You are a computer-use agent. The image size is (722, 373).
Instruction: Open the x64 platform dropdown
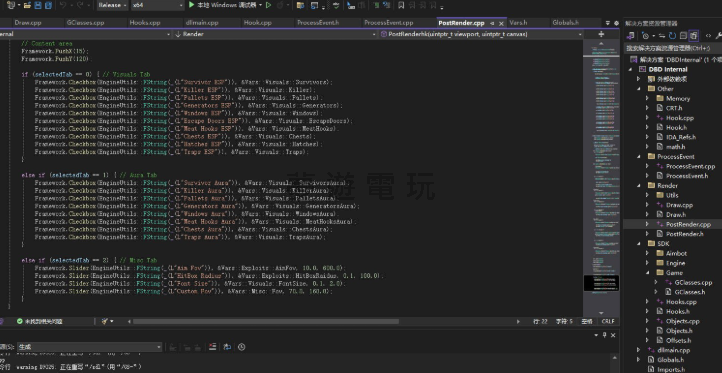(x=157, y=5)
